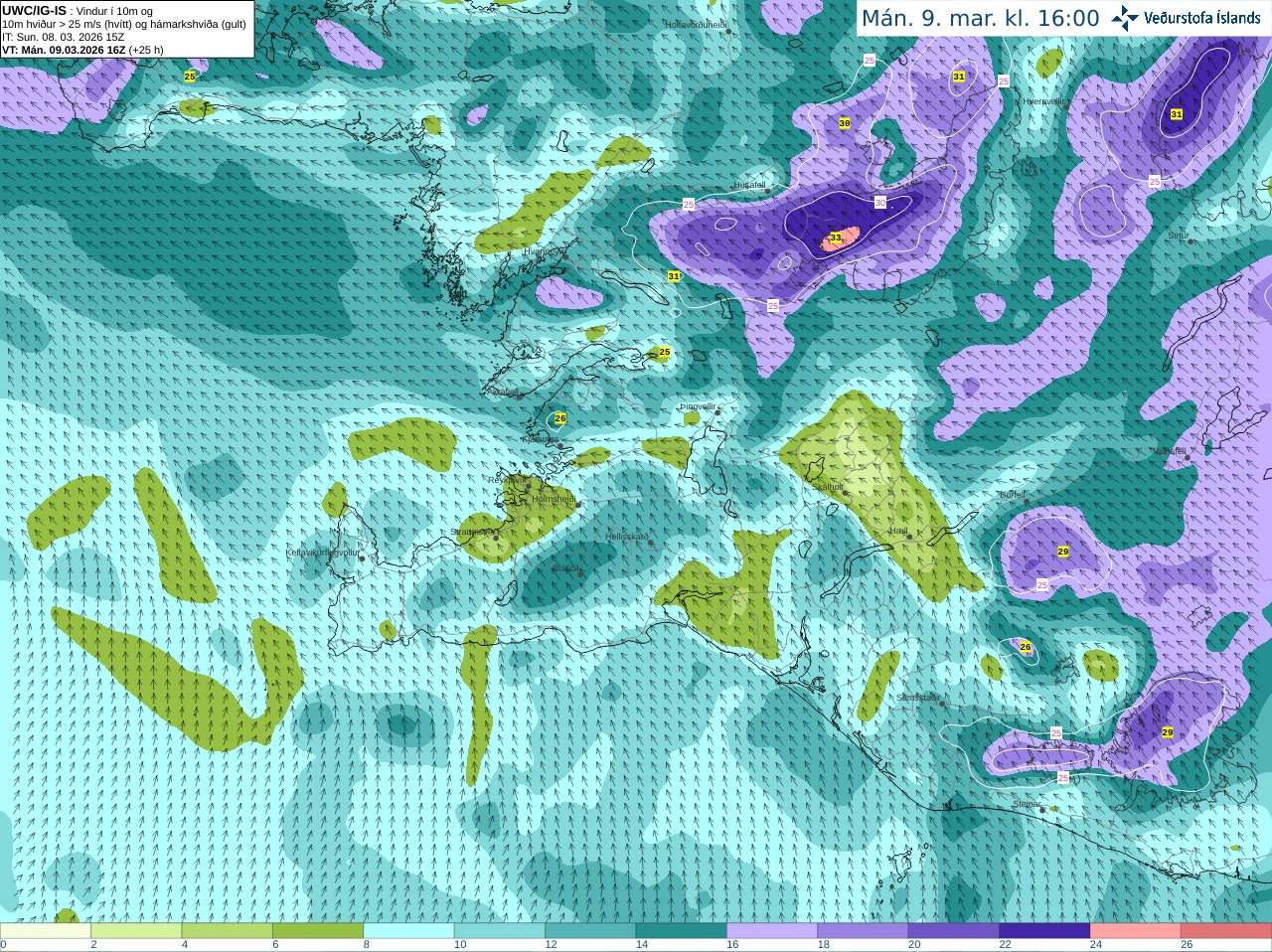Click the VT: Mán. 09.03.2026 16Z line
The image size is (1272, 952).
pos(82,50)
